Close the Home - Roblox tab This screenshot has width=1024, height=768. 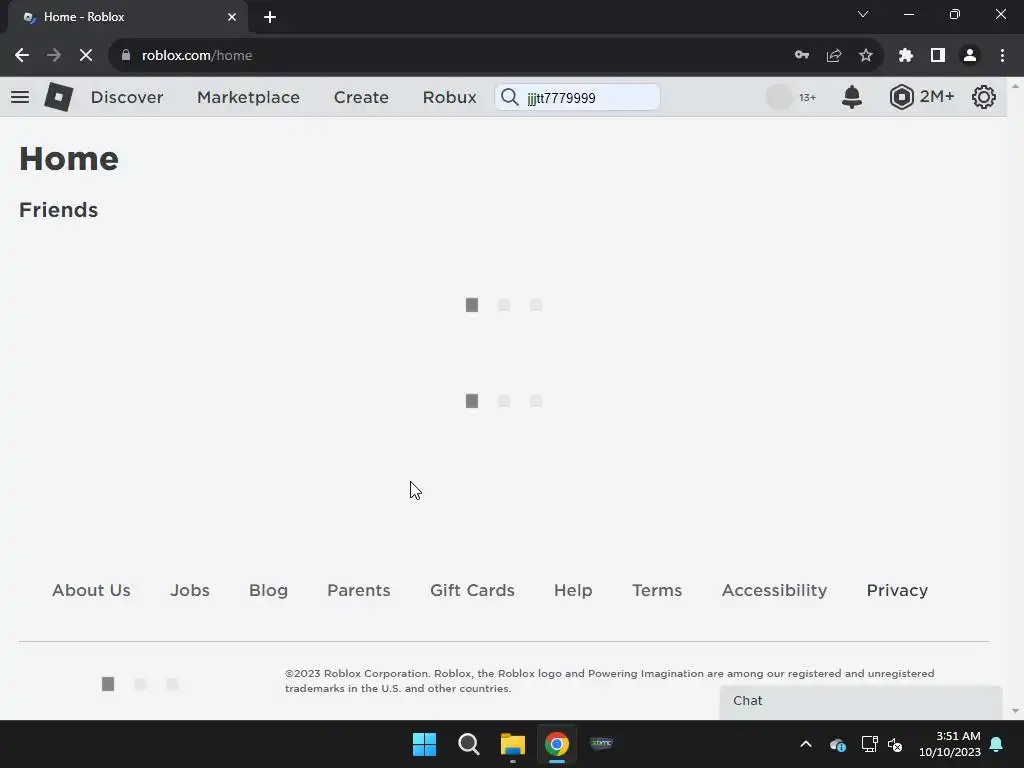(x=232, y=17)
